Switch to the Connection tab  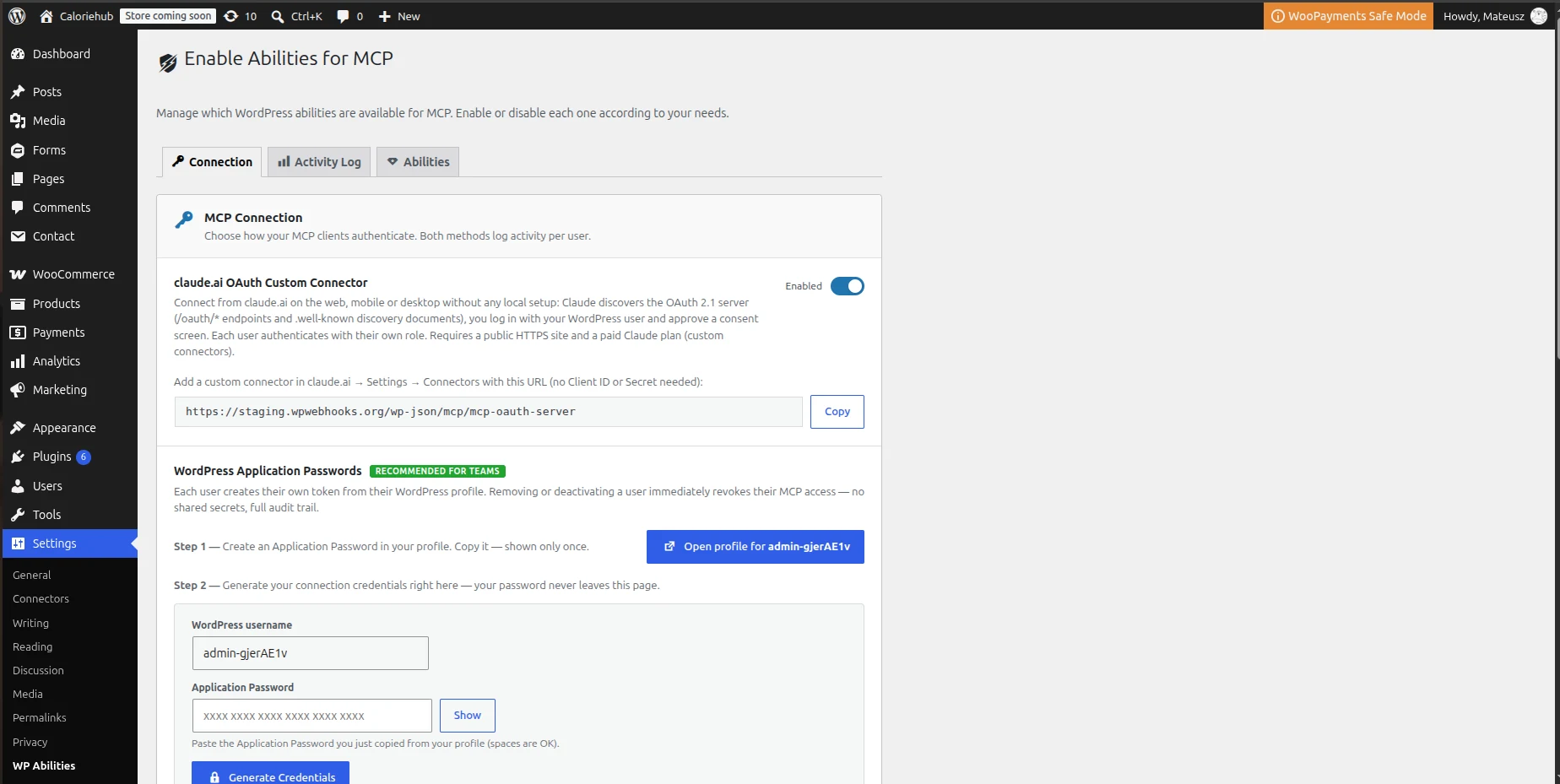point(212,162)
